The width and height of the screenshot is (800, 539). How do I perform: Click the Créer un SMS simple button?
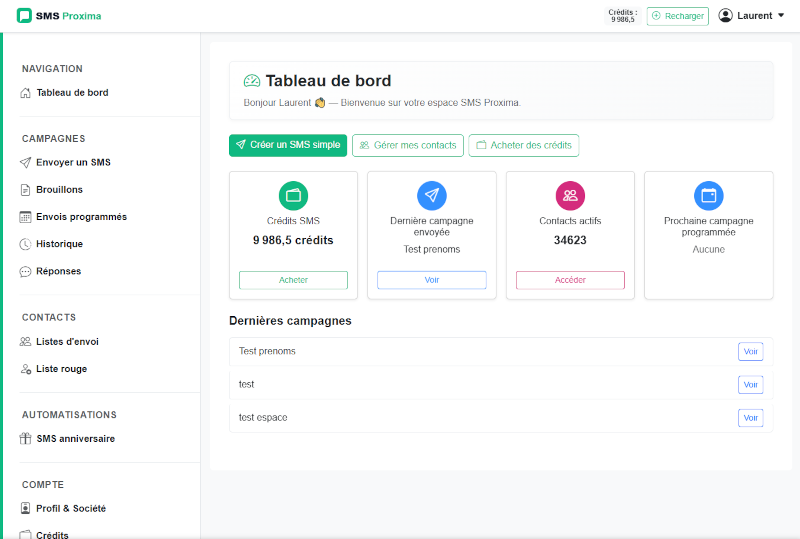(288, 145)
